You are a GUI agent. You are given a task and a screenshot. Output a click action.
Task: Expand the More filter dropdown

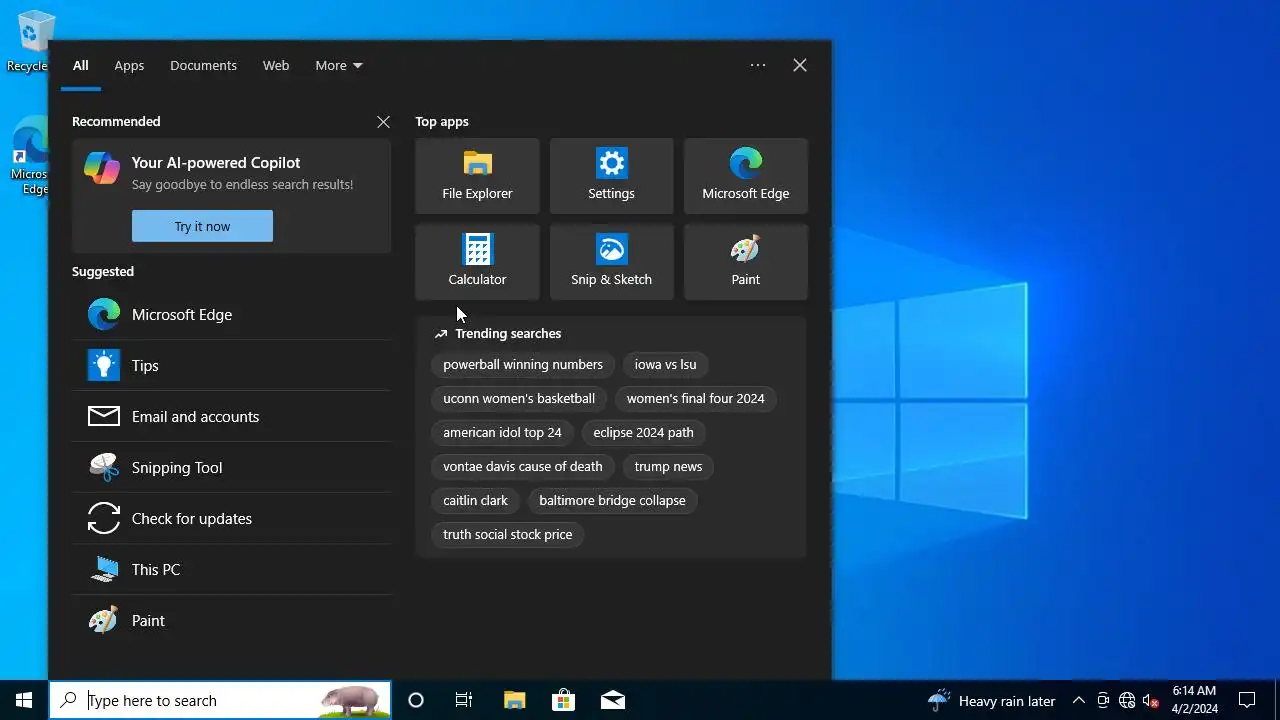tap(339, 65)
